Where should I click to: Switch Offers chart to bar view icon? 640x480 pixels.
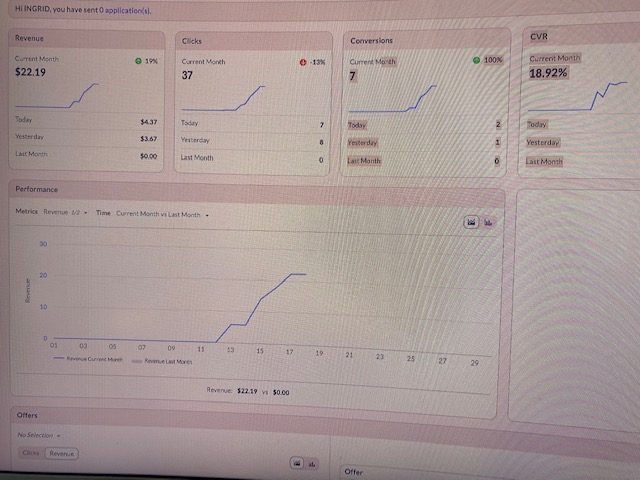coord(312,464)
